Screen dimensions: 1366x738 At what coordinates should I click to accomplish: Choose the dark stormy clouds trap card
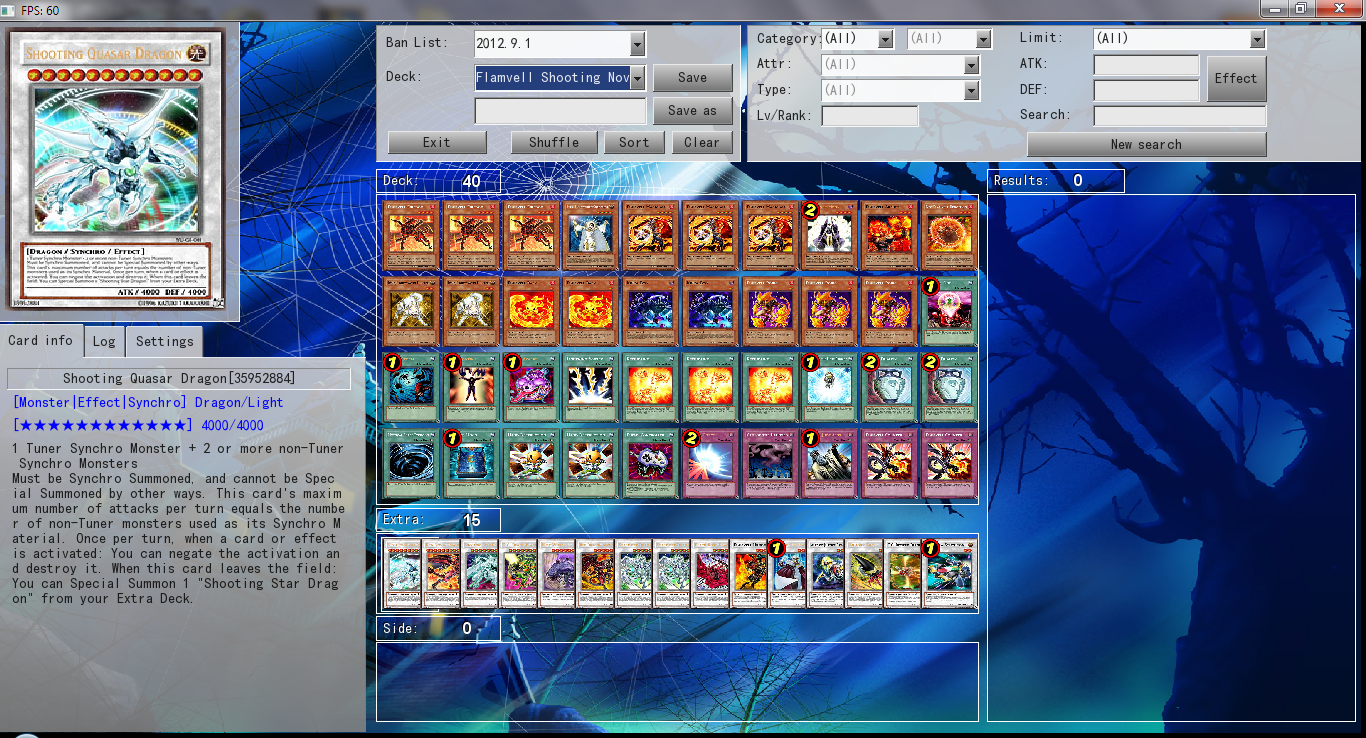point(769,463)
